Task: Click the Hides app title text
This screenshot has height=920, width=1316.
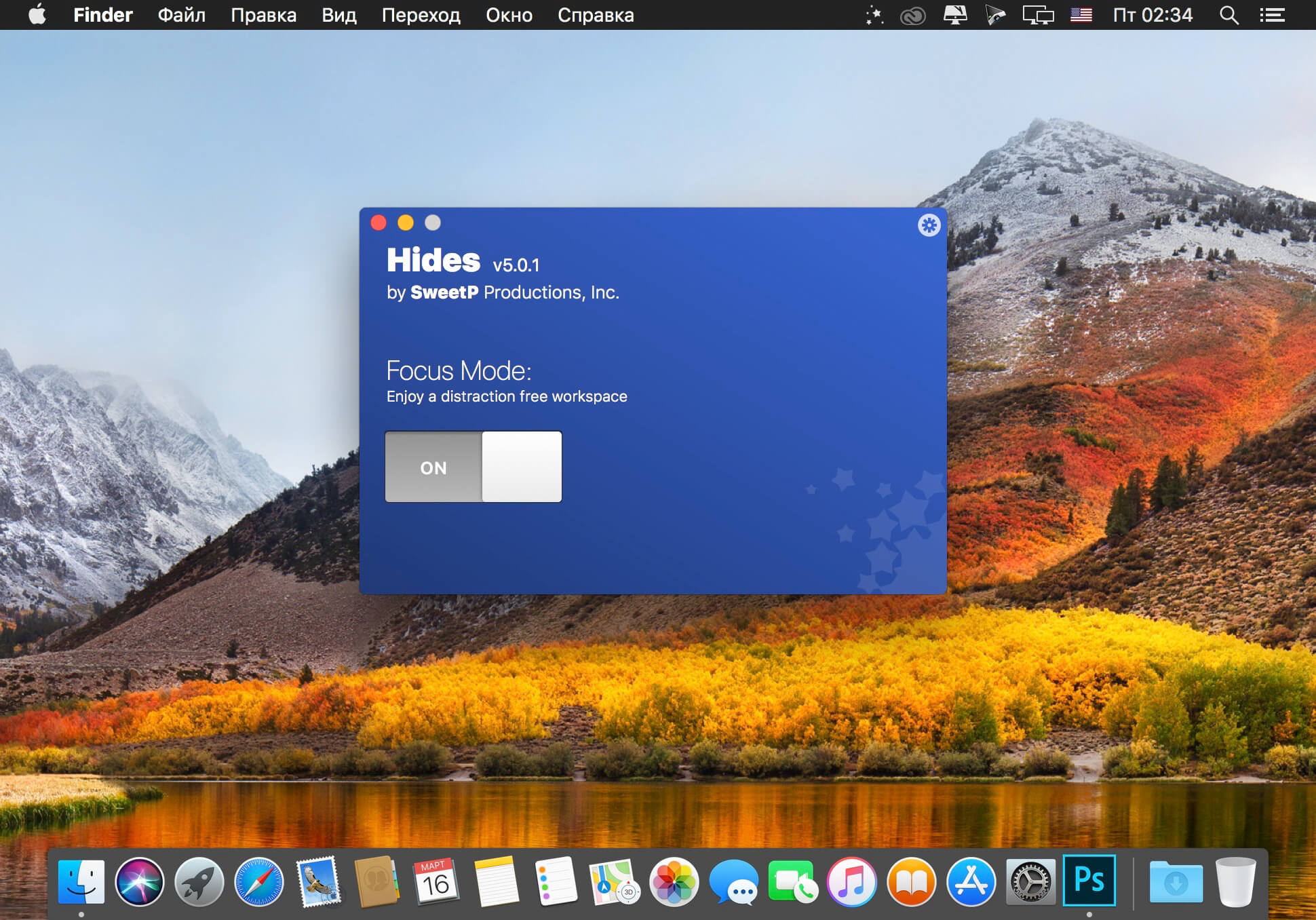Action: 433,260
